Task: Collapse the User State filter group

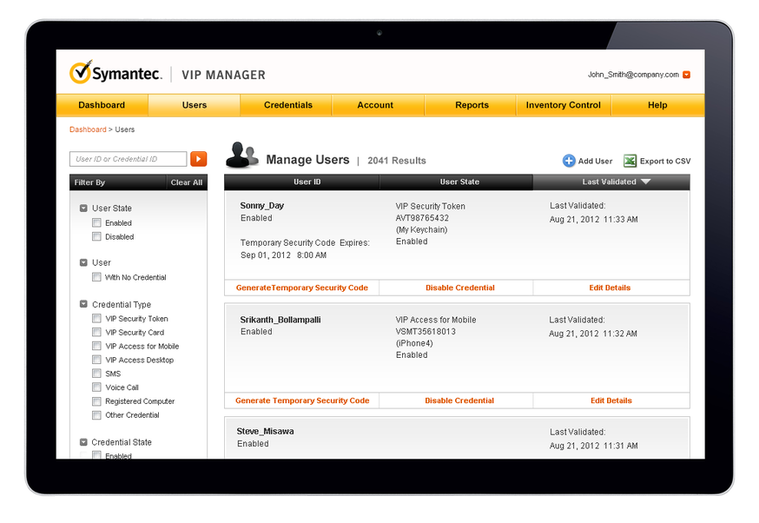Action: 83,208
